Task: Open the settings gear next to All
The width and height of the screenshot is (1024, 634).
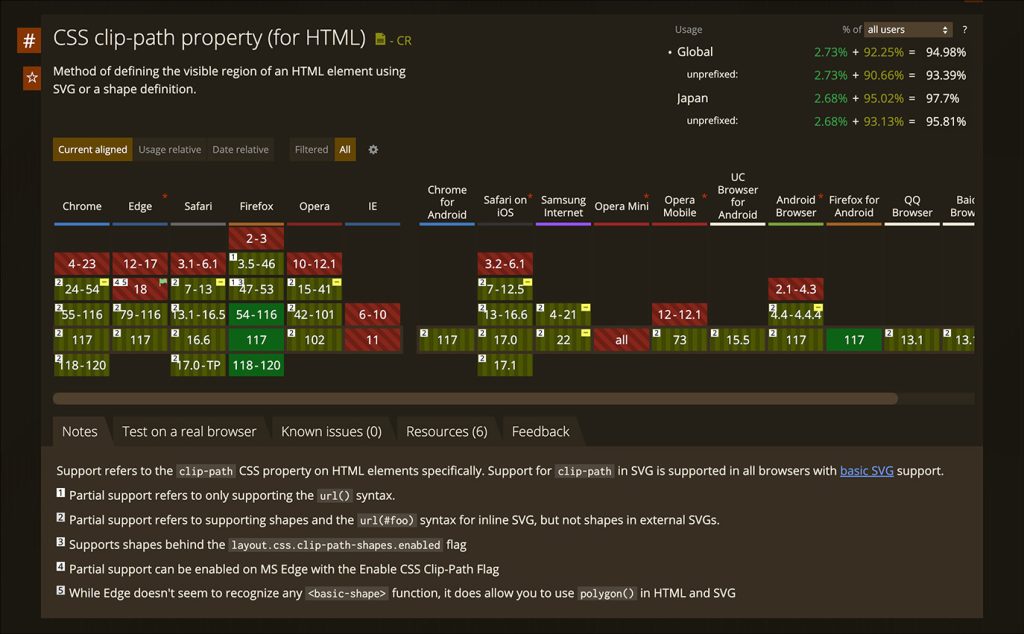Action: [373, 150]
